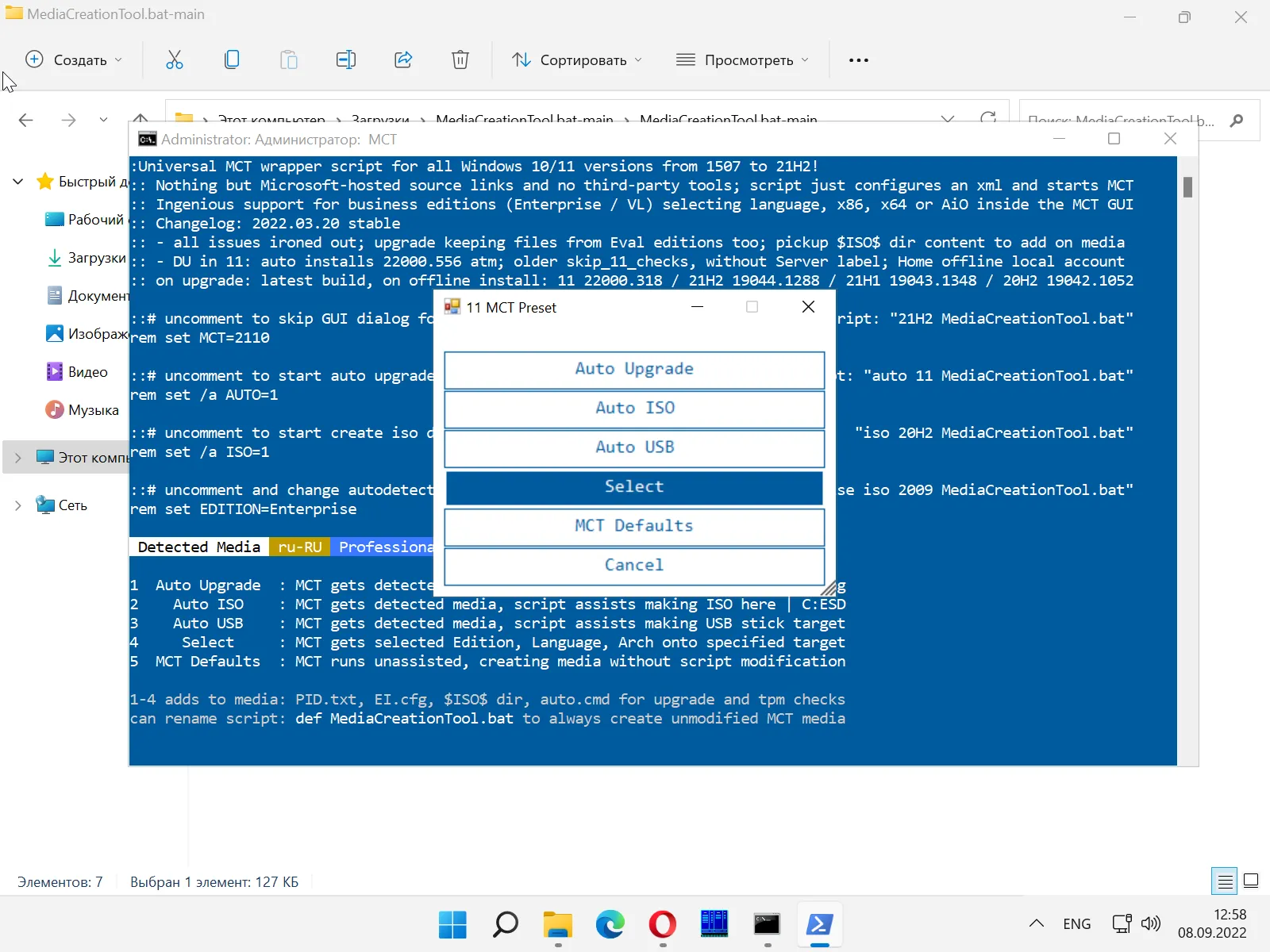This screenshot has width=1270, height=952.
Task: Choose Cancel in MCT Preset dialog
Action: (x=634, y=565)
